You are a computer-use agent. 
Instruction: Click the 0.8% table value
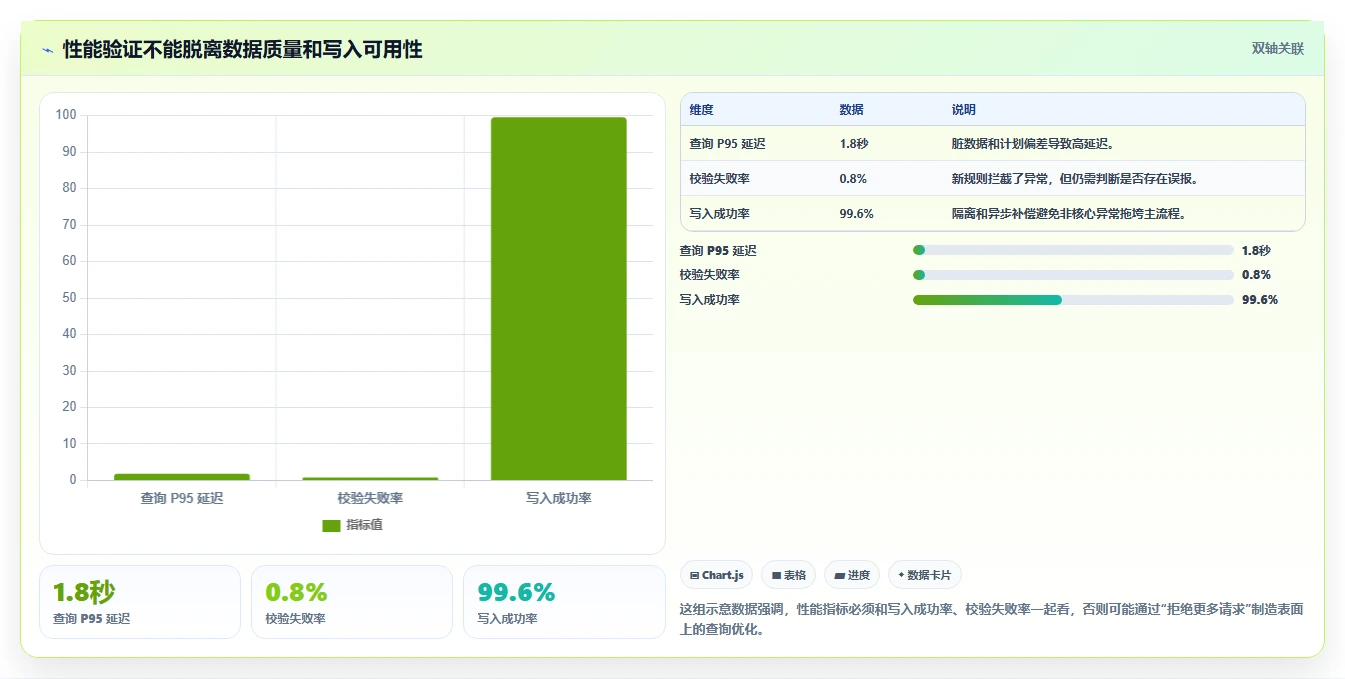tap(853, 179)
